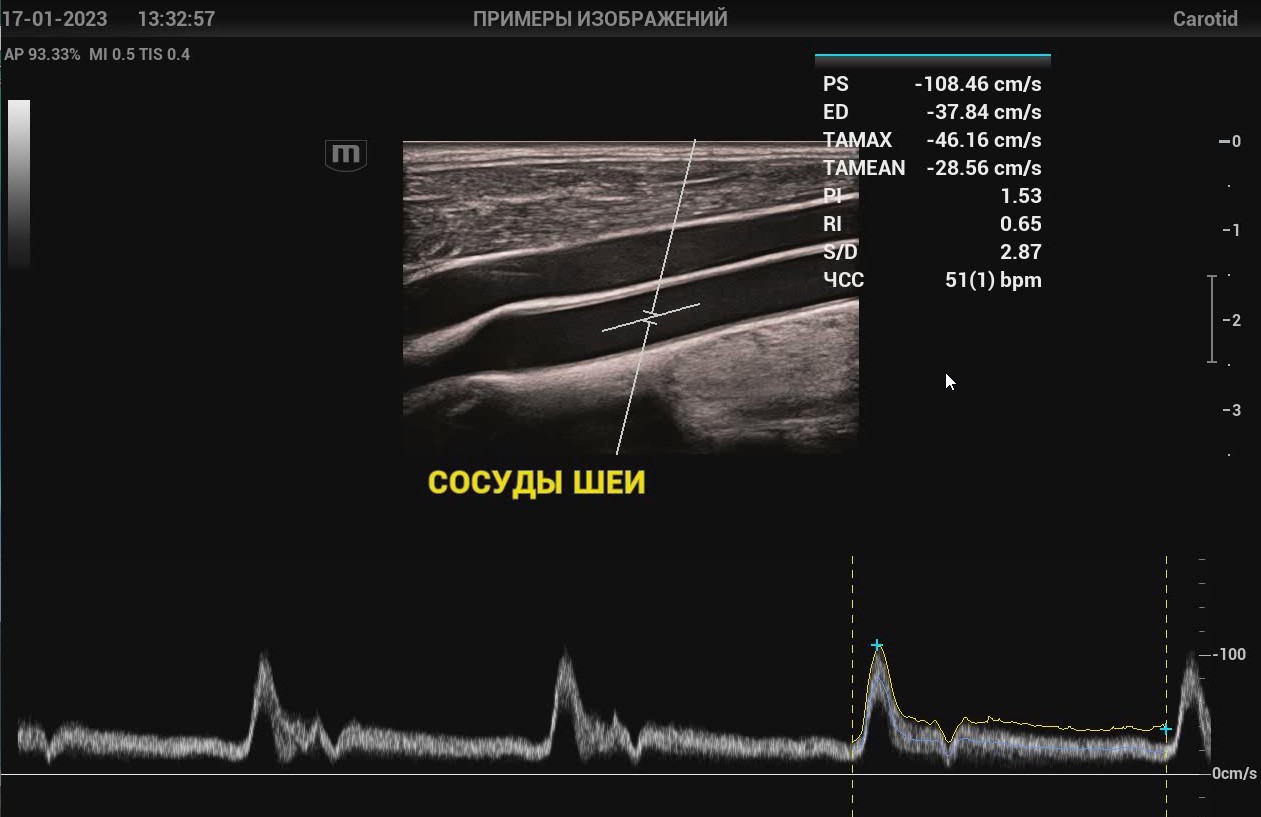Select the СОСУДЫ ШЕИ annotation text
Image resolution: width=1261 pixels, height=817 pixels.
[536, 483]
